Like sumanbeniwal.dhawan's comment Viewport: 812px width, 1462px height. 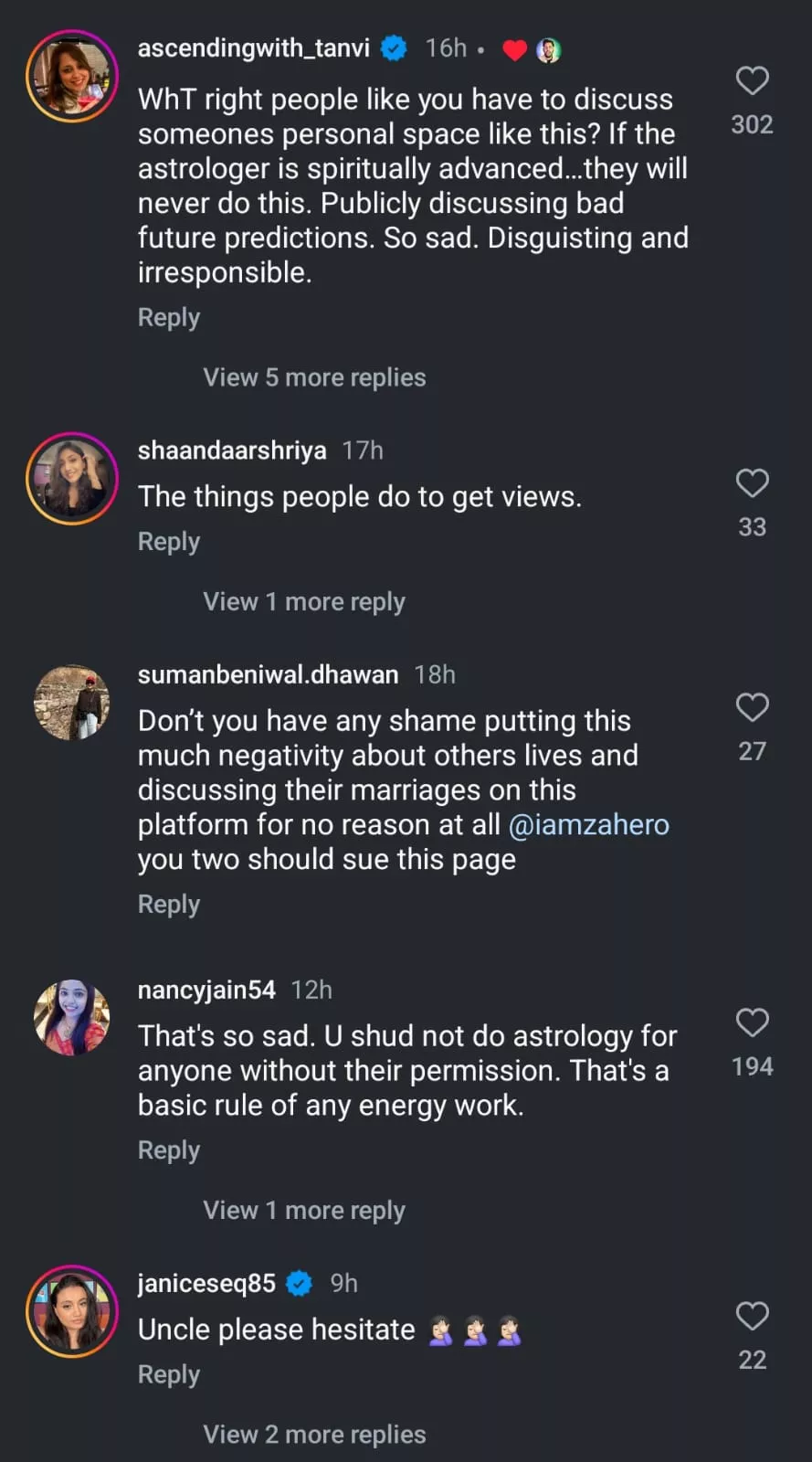(x=752, y=707)
